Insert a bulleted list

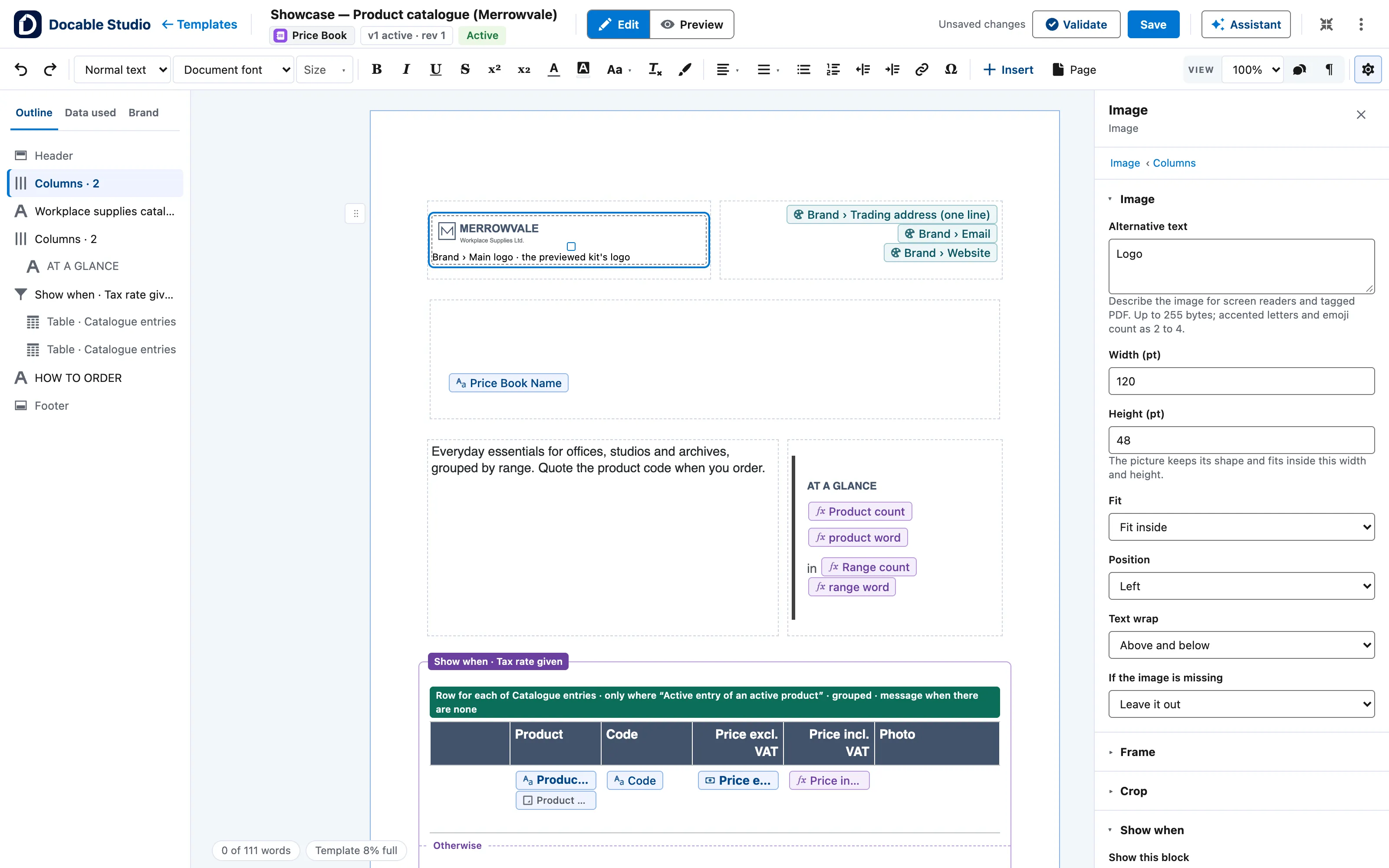[803, 69]
